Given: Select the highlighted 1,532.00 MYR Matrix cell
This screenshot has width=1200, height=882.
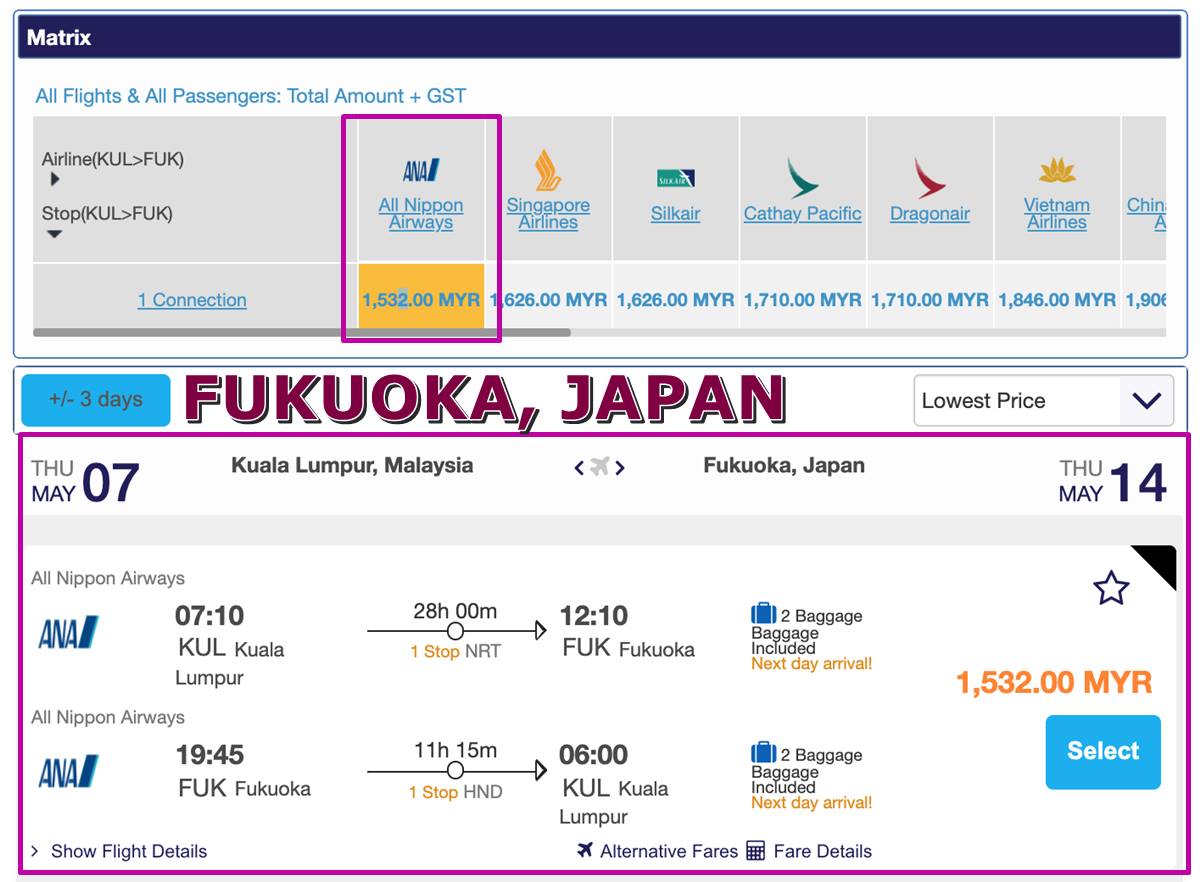Looking at the screenshot, I should 421,298.
